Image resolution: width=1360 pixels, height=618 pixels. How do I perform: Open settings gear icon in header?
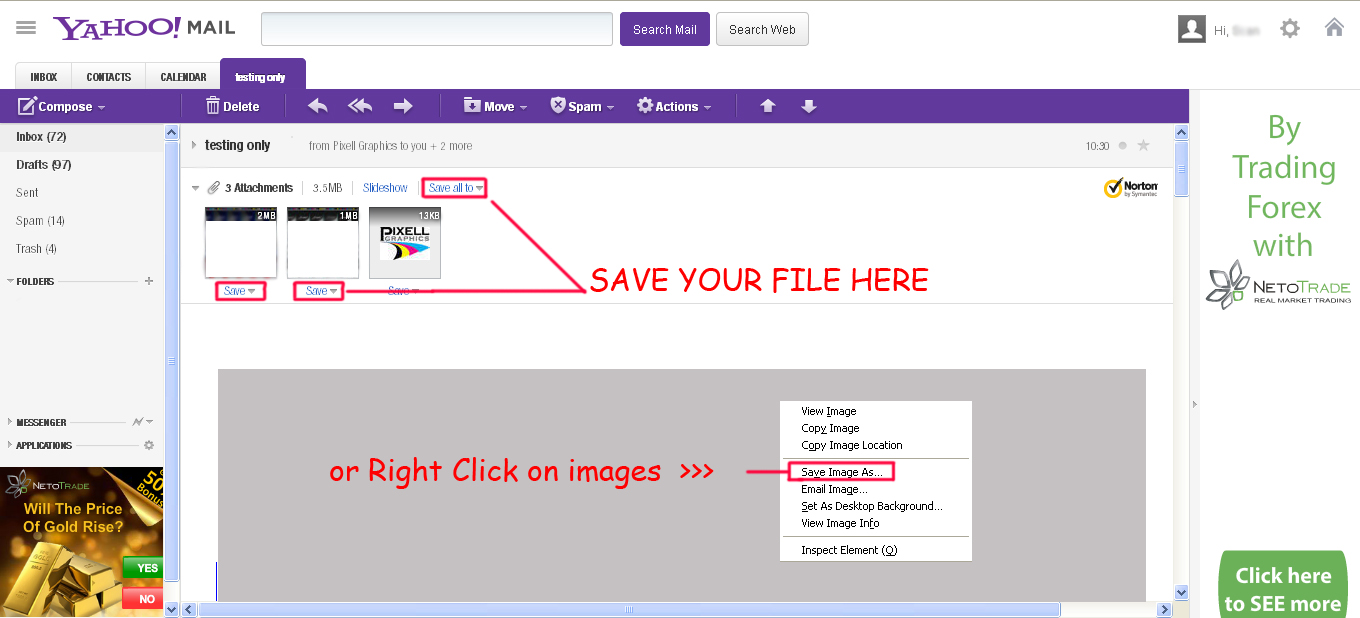(1290, 29)
